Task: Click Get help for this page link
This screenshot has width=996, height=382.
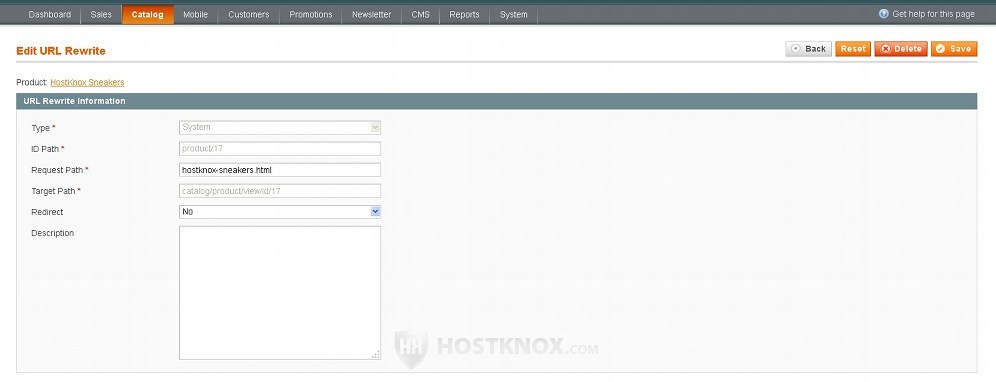Action: click(x=933, y=14)
